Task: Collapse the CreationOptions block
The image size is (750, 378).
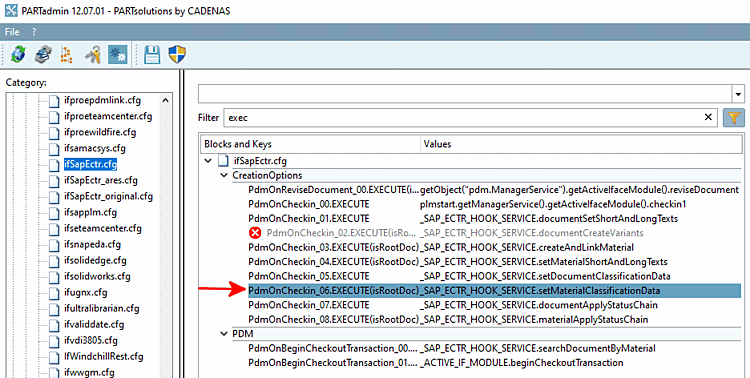Action: pyautogui.click(x=224, y=175)
